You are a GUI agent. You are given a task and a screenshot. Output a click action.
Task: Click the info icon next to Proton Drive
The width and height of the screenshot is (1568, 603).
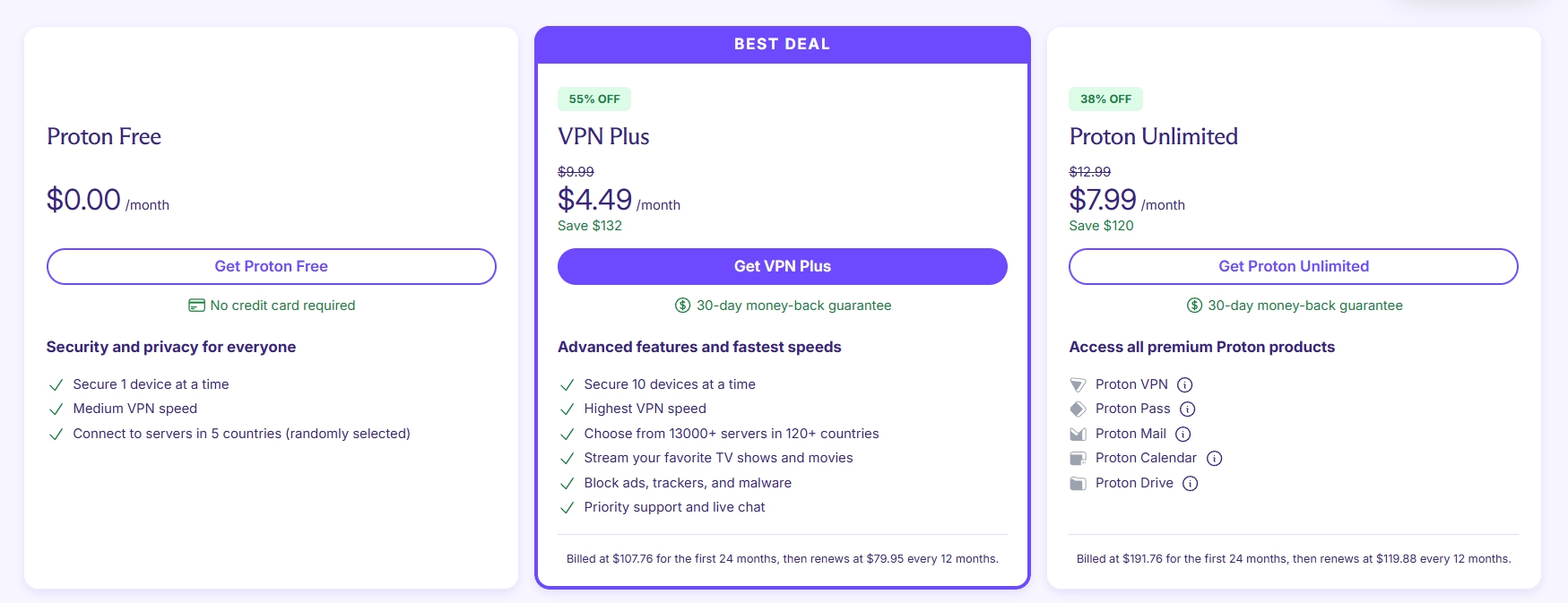pyautogui.click(x=1190, y=484)
